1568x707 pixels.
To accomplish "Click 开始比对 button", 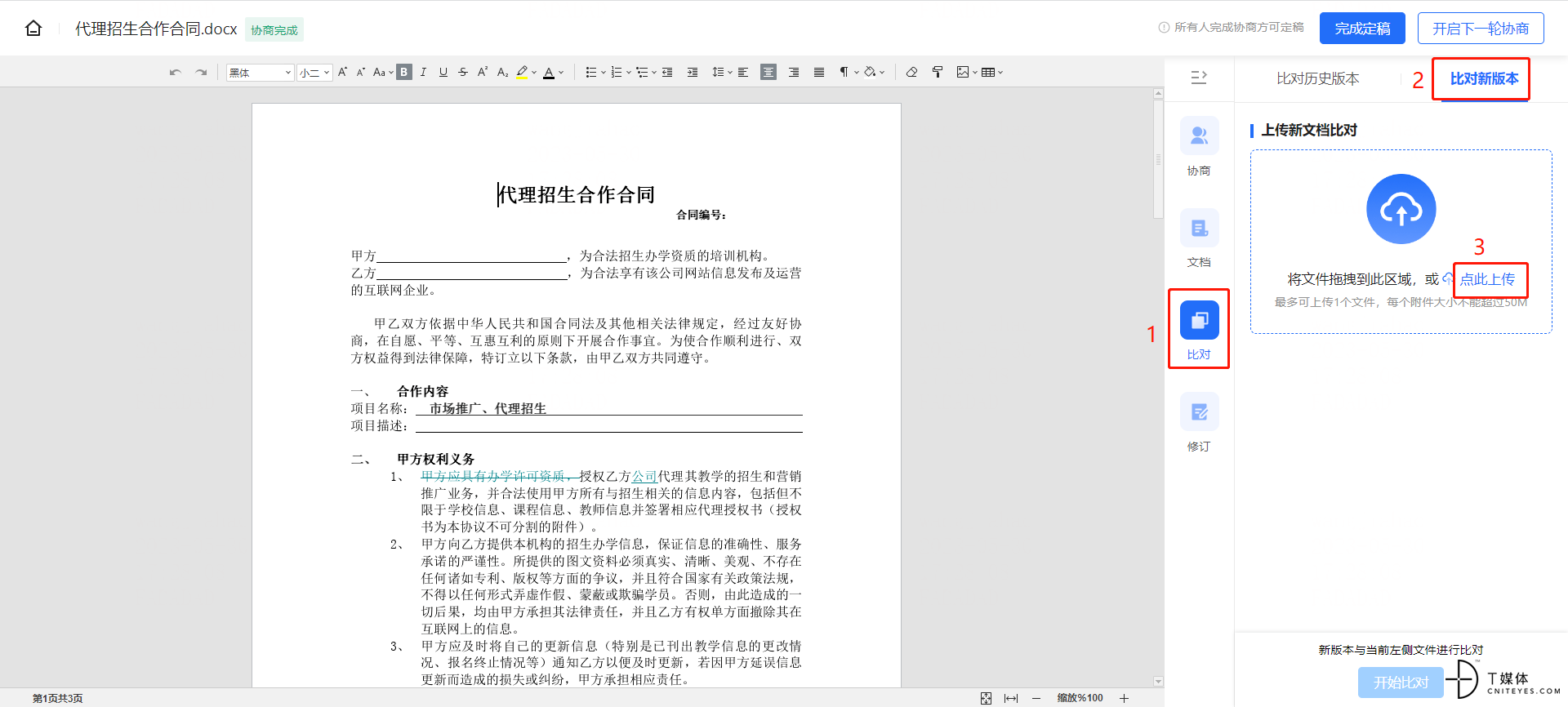I will [1401, 682].
